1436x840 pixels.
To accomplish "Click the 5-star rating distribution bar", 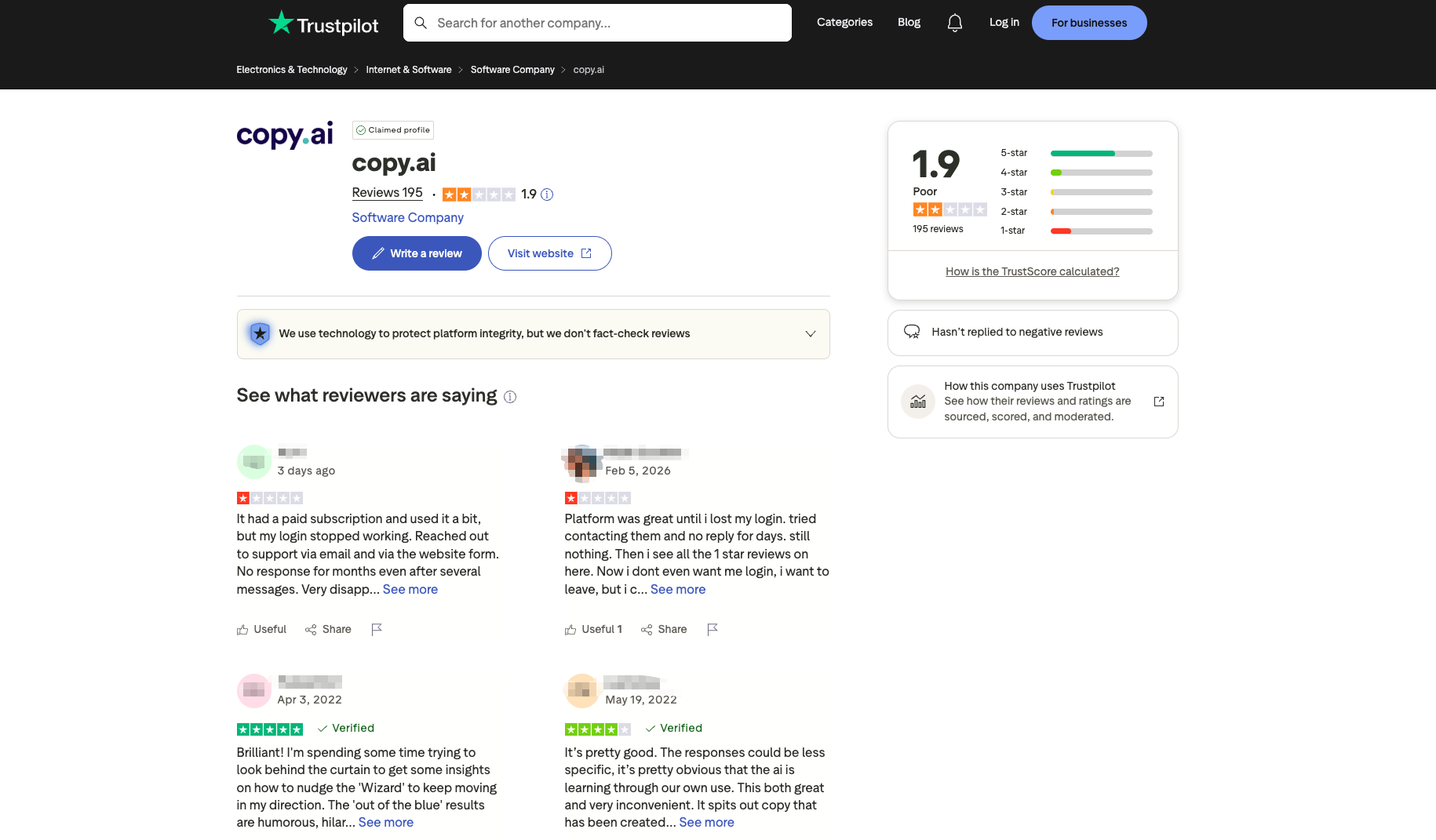I will click(x=1101, y=153).
